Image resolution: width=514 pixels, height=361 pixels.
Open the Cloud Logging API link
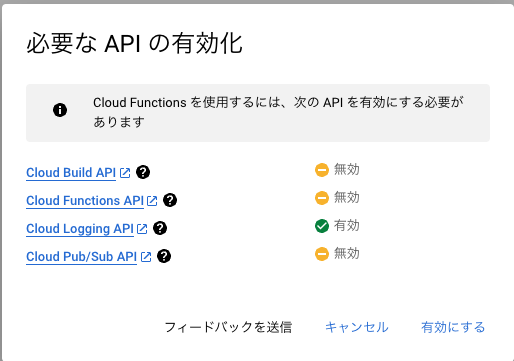(x=80, y=229)
